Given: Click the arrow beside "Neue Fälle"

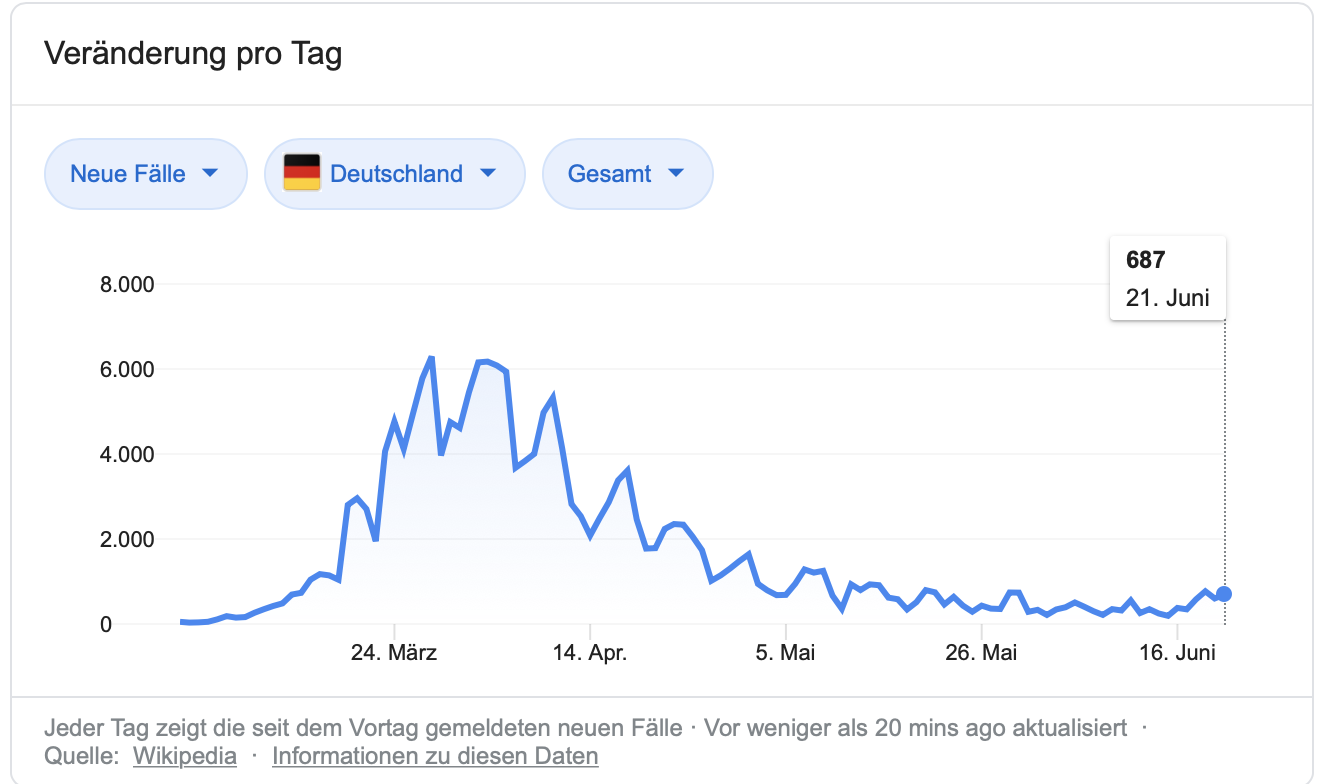Looking at the screenshot, I should 210,173.
